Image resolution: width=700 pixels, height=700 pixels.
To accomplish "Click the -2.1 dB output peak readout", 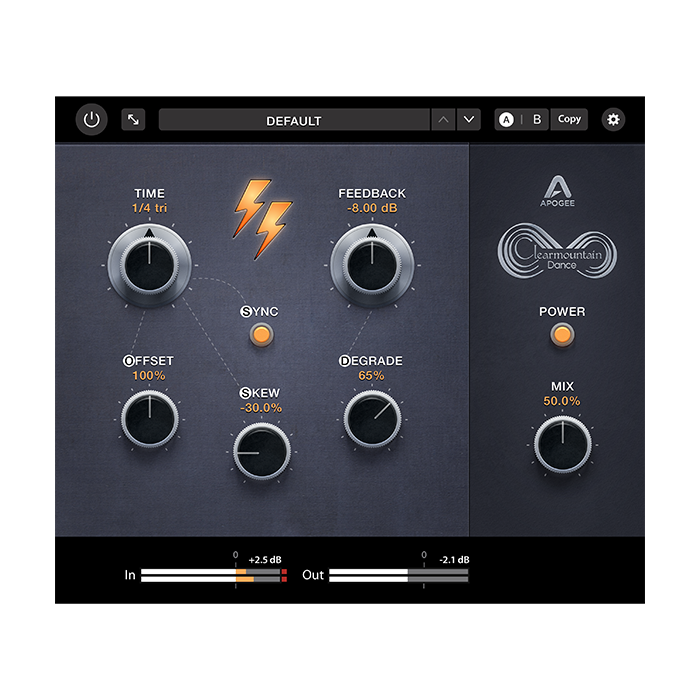I will point(454,559).
